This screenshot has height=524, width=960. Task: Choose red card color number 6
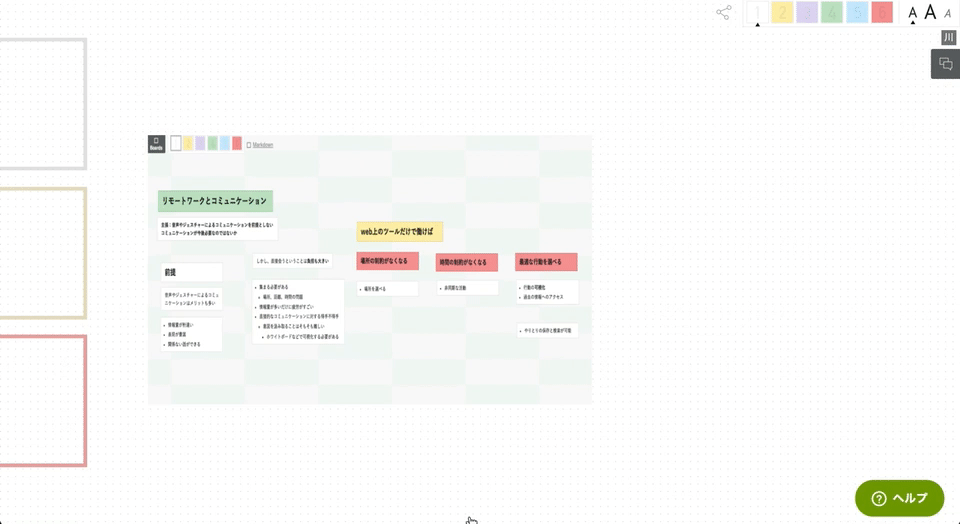point(882,12)
